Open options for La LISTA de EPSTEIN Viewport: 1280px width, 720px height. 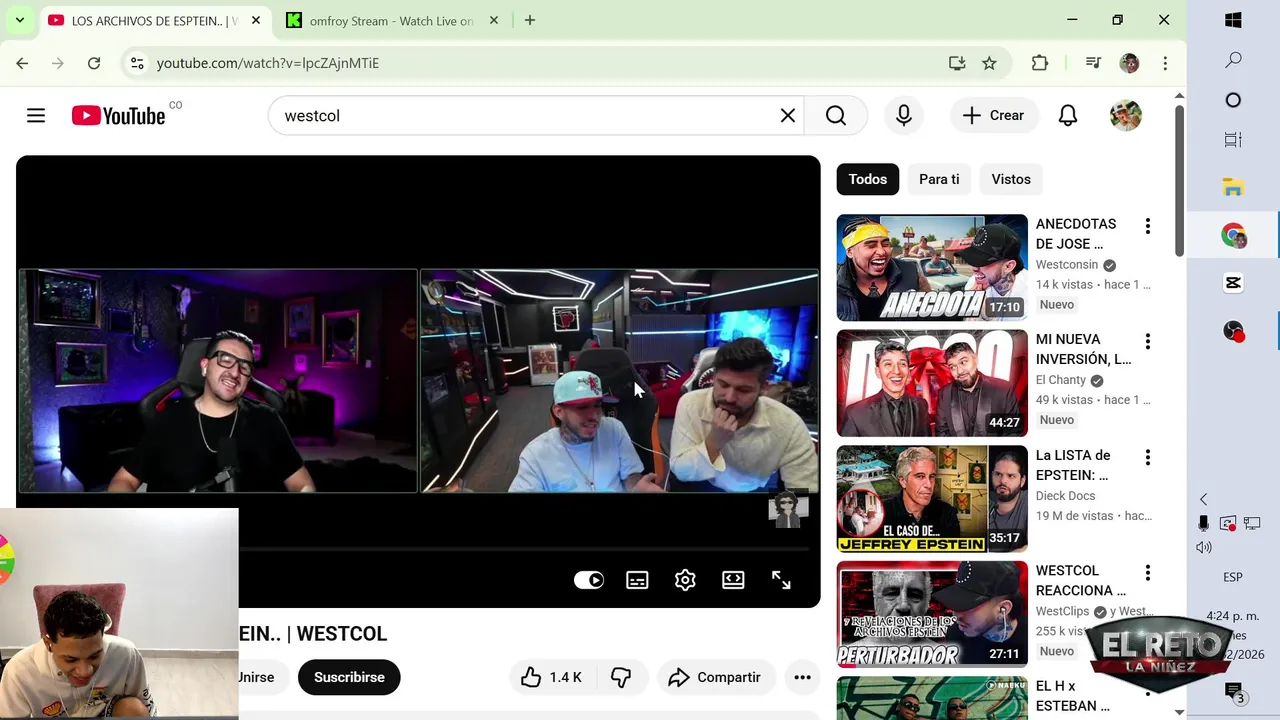pyautogui.click(x=1147, y=457)
